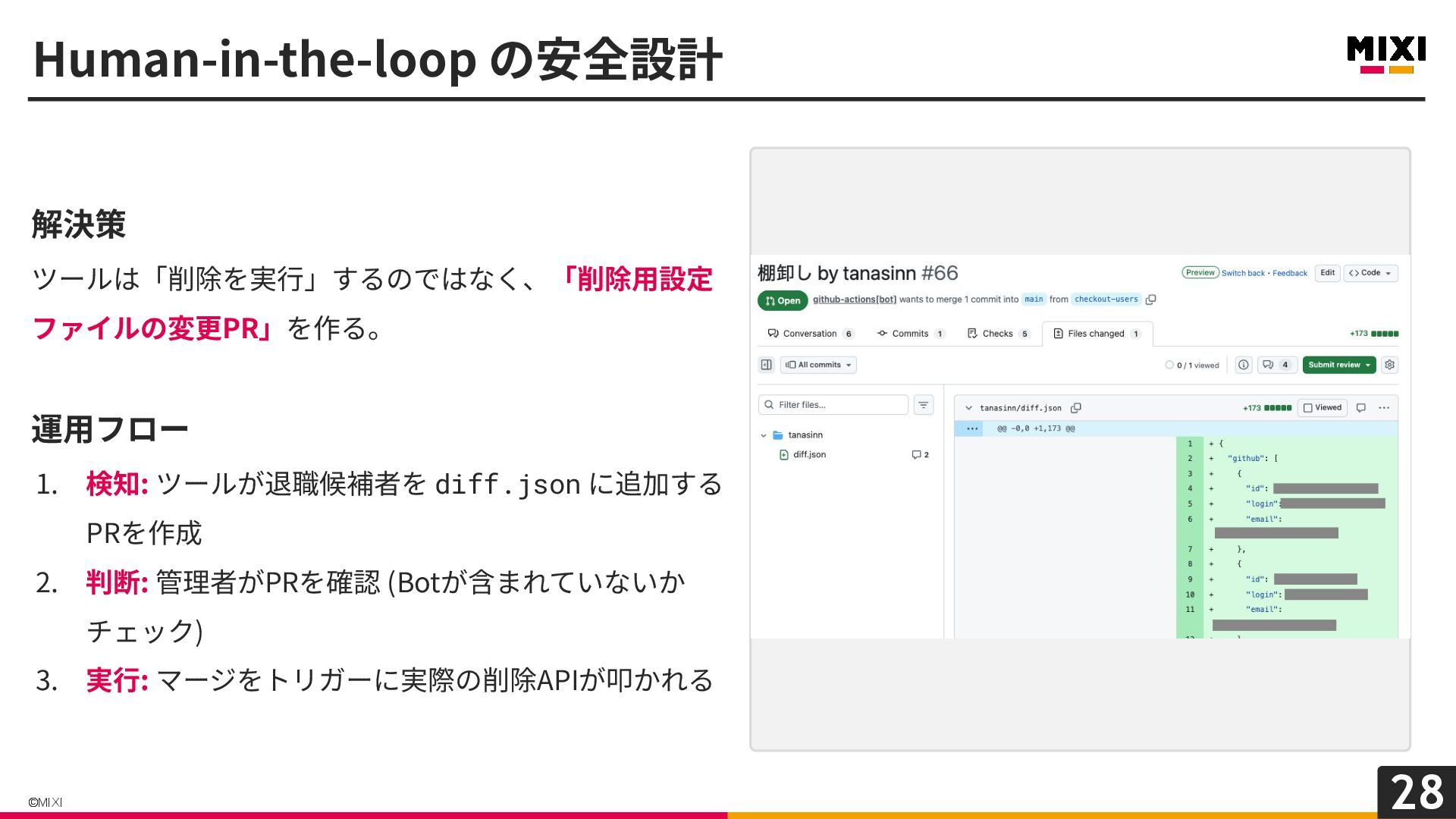Screen dimensions: 1456x819
Task: Collapse the tanasinn/diff.json diff
Action: (968, 408)
